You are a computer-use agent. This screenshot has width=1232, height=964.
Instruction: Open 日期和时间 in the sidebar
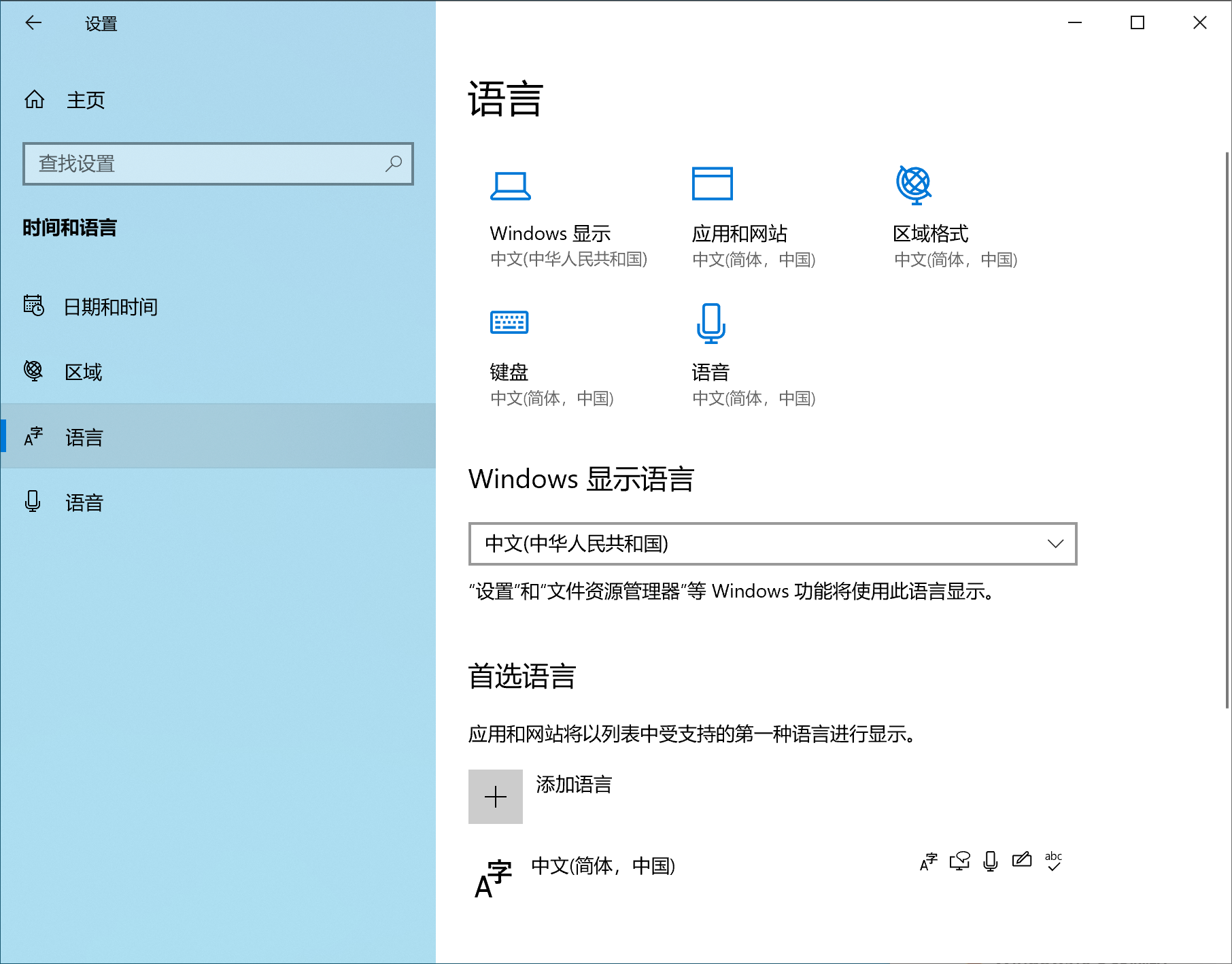click(x=110, y=307)
